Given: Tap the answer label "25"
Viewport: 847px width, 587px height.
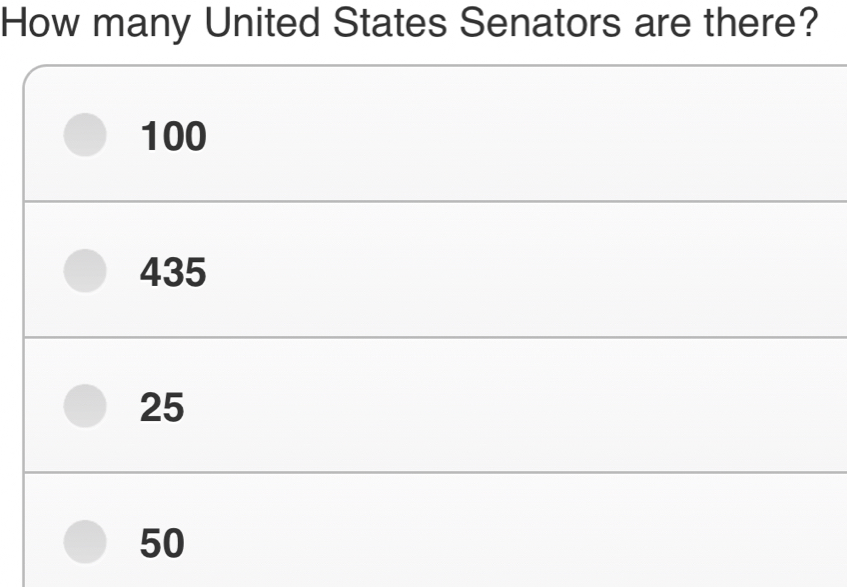Looking at the screenshot, I should pos(162,408).
